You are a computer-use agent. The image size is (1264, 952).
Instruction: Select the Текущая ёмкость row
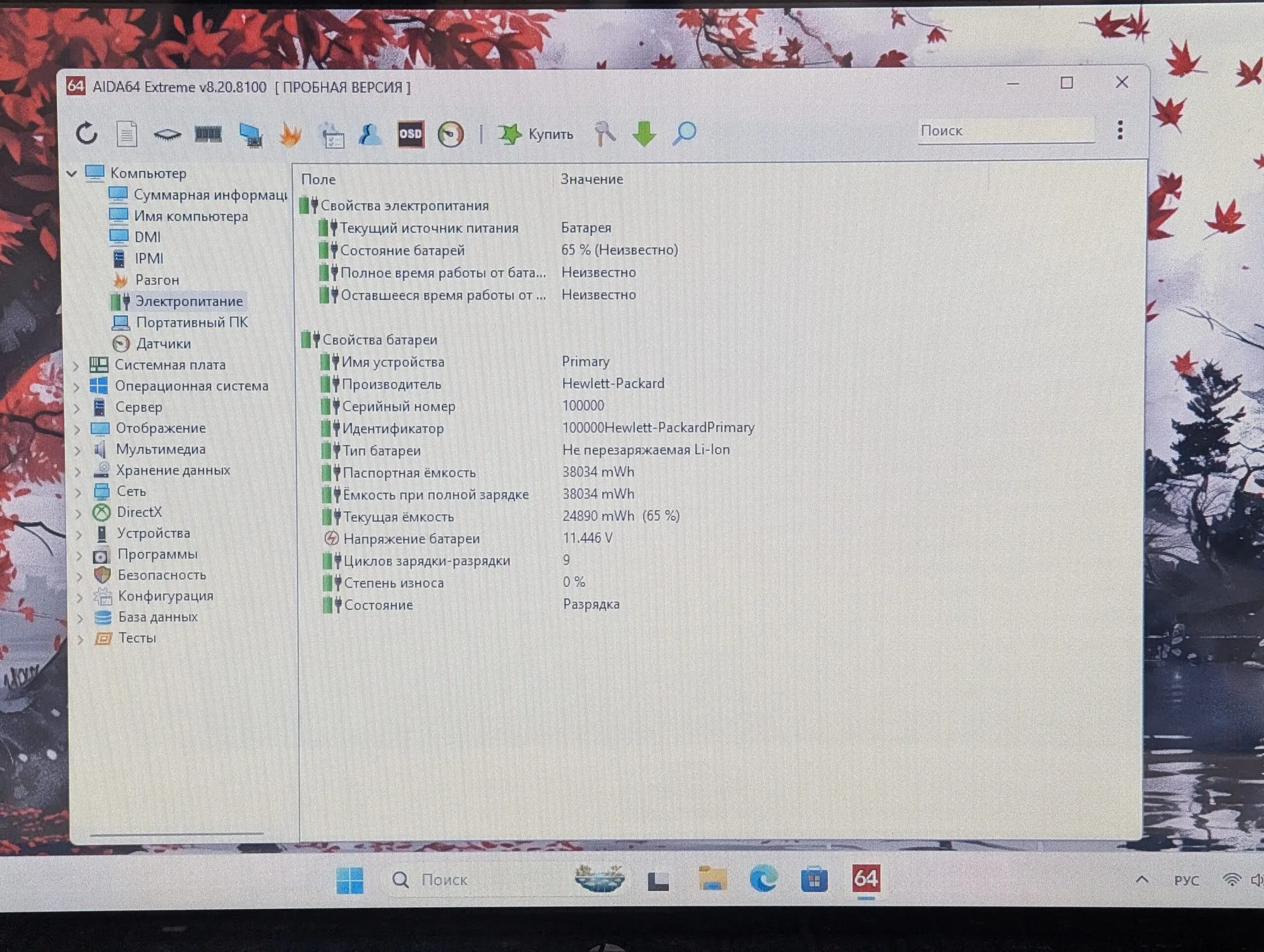pos(501,516)
